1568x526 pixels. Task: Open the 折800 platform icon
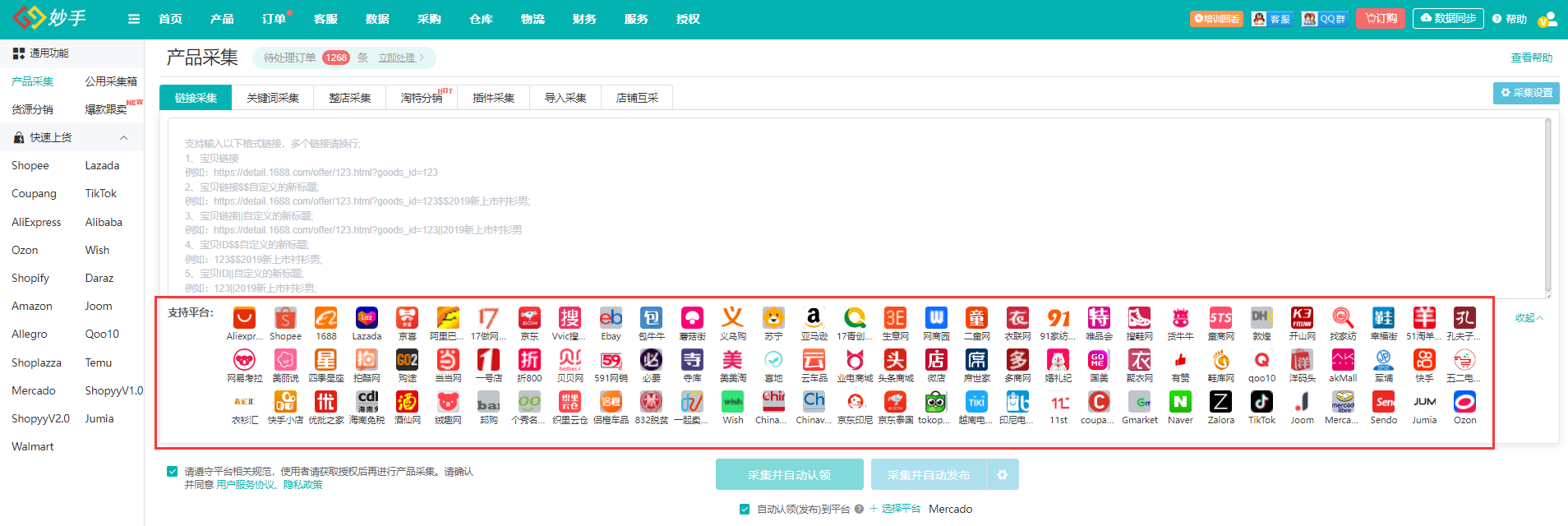pos(529,360)
